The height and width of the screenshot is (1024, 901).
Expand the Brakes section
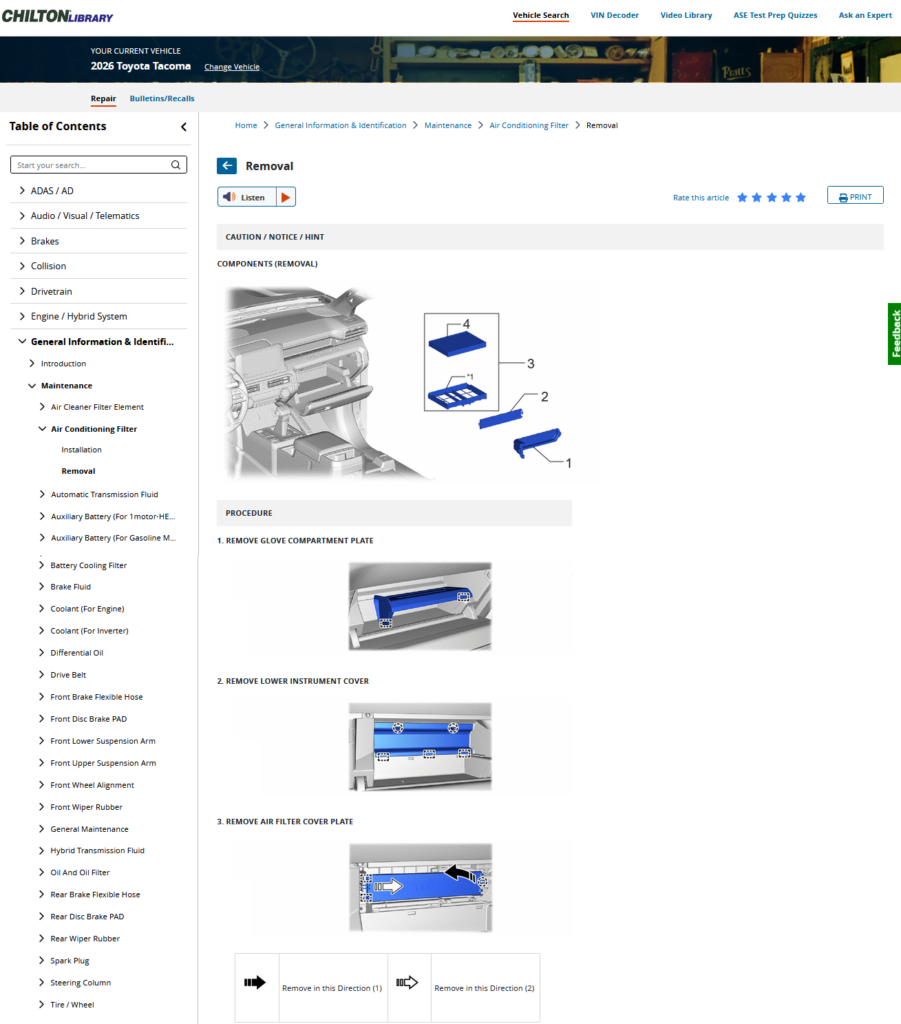point(22,241)
